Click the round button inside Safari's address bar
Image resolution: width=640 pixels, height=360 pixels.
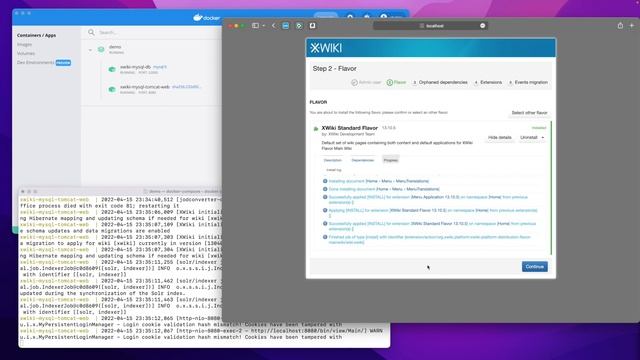(x=482, y=26)
